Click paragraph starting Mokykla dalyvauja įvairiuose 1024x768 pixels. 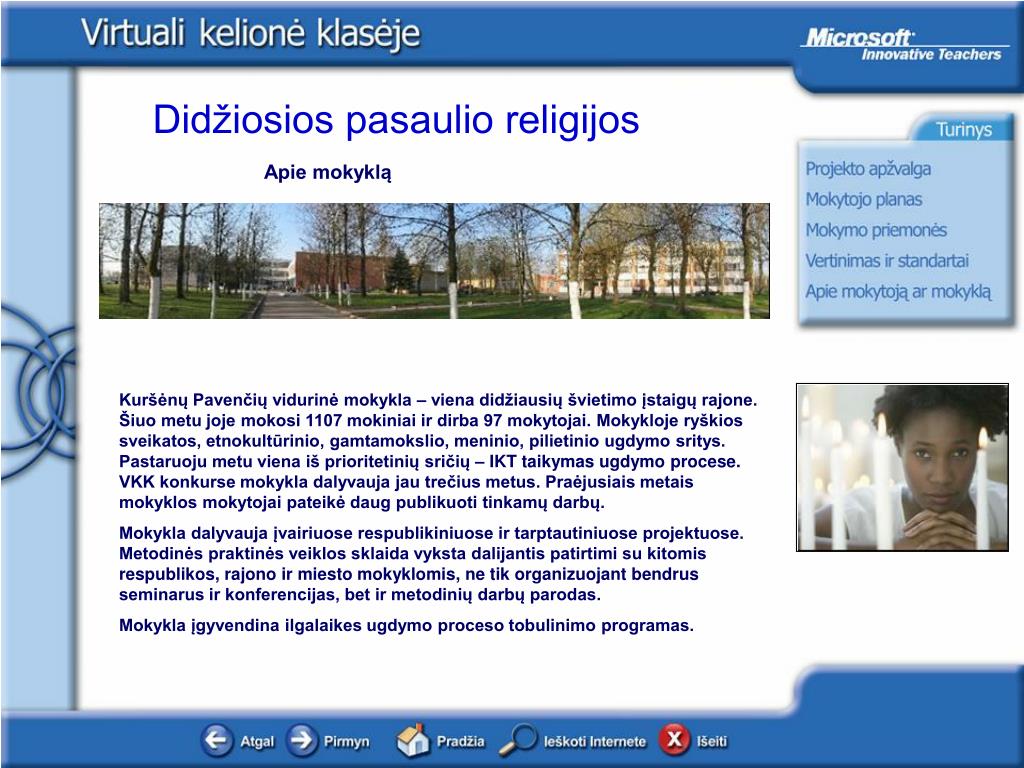tap(431, 564)
